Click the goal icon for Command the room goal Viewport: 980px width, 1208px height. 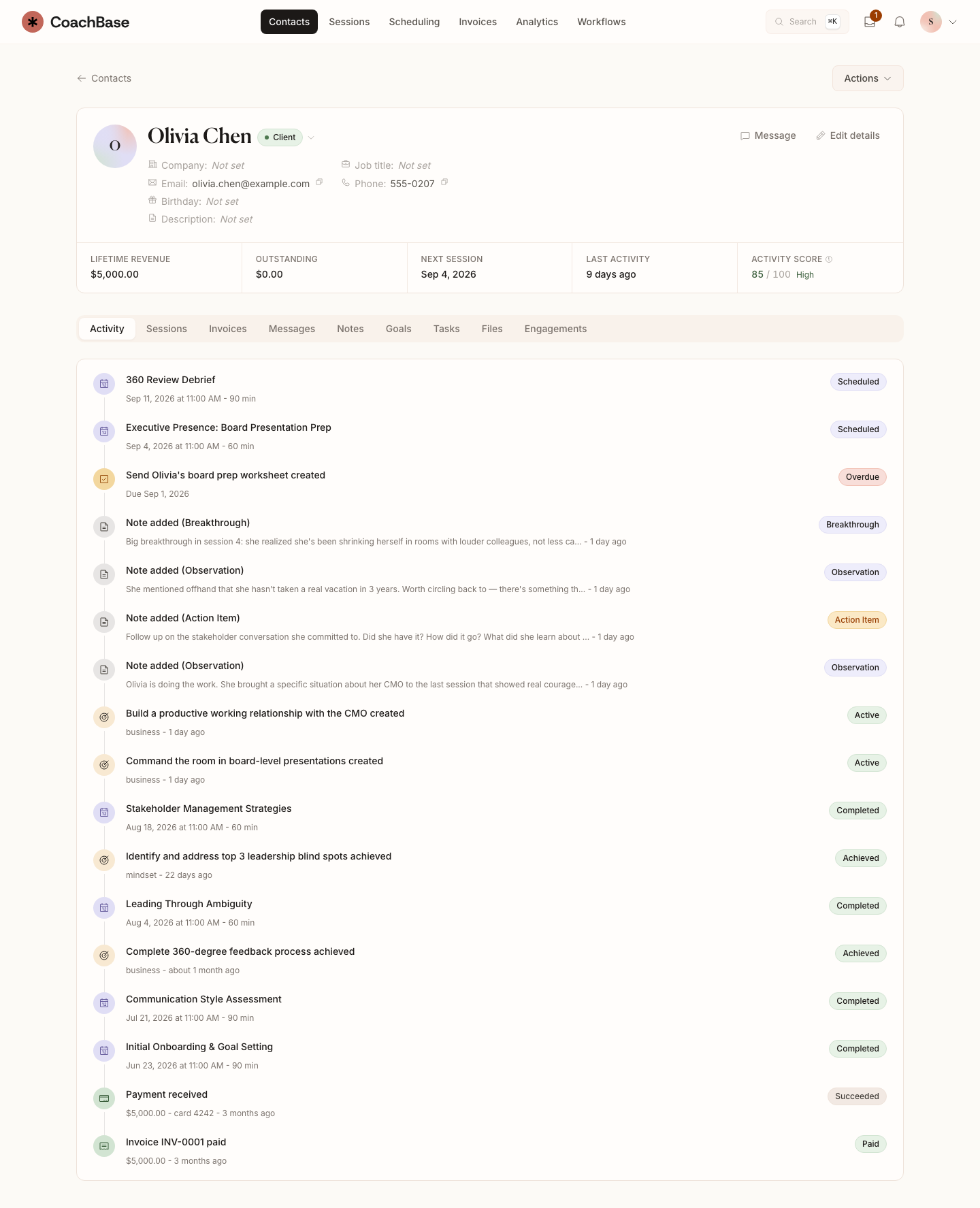click(104, 765)
